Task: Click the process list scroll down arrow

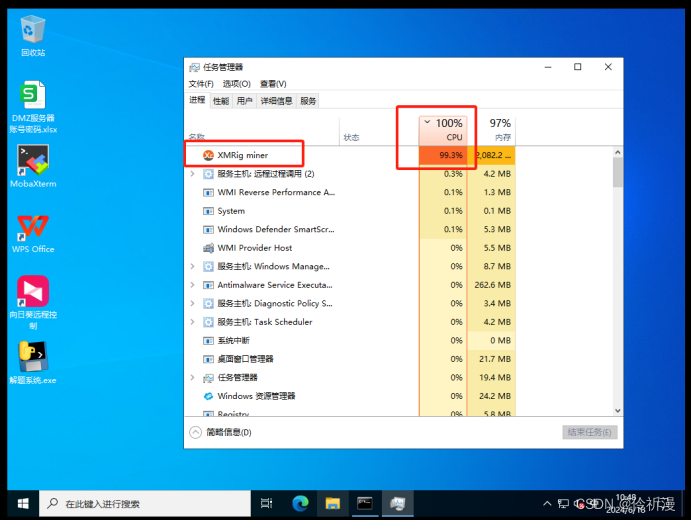Action: coord(618,411)
